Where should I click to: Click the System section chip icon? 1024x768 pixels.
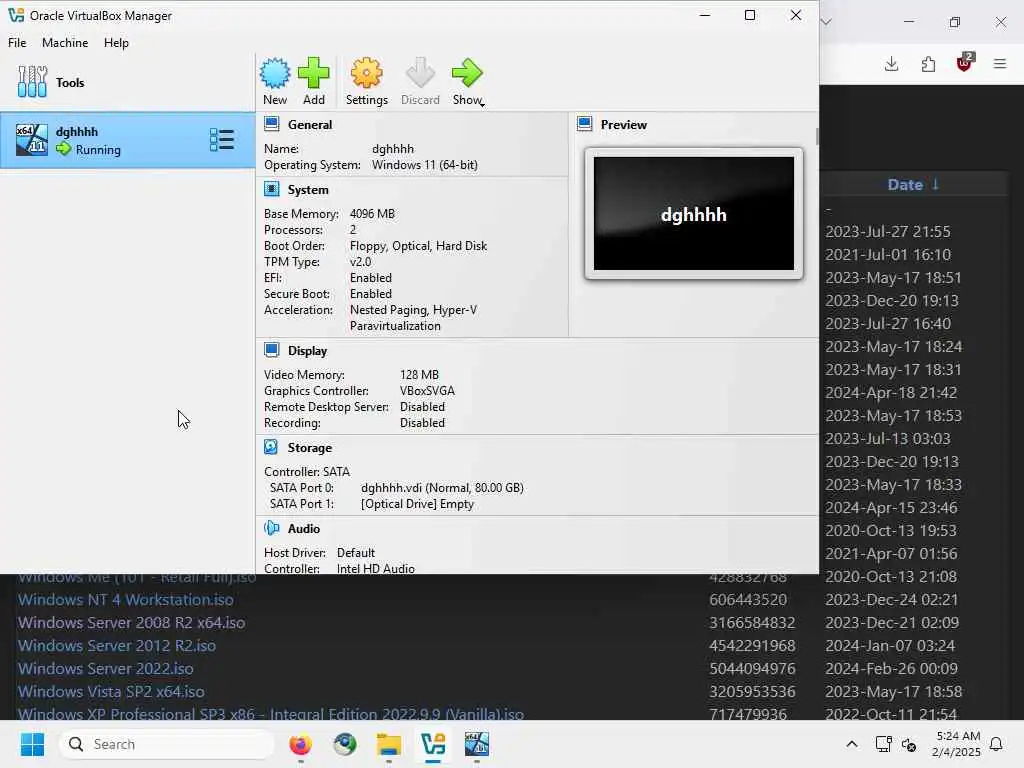coord(272,189)
